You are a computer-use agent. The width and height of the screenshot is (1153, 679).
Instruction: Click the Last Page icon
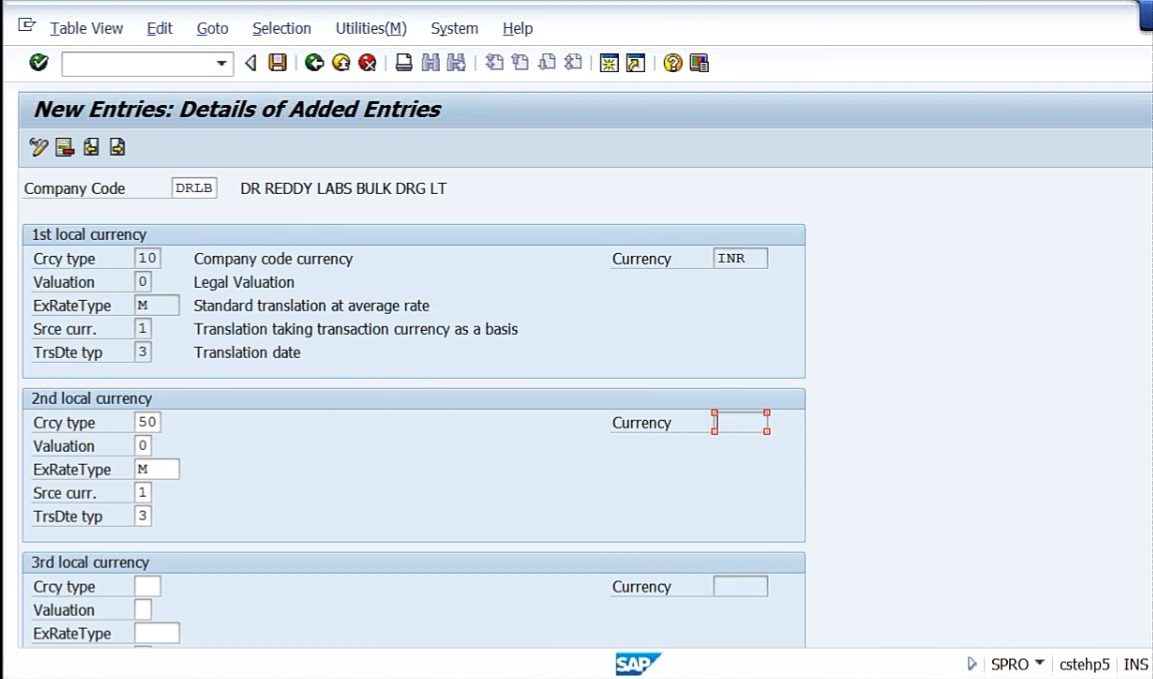point(574,63)
